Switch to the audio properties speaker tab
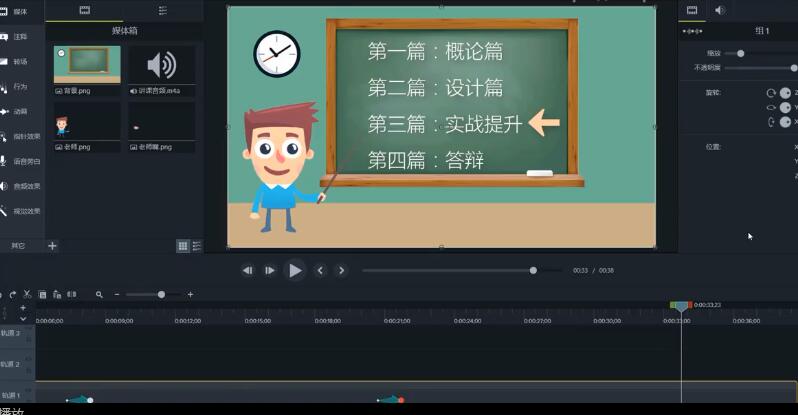798x415 pixels. (720, 10)
